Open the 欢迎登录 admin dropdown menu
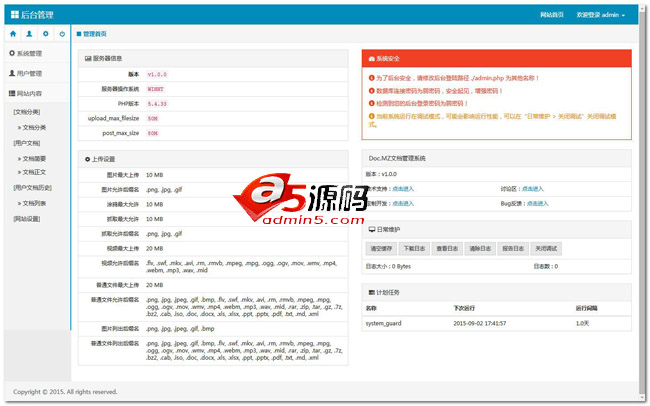 coord(601,15)
